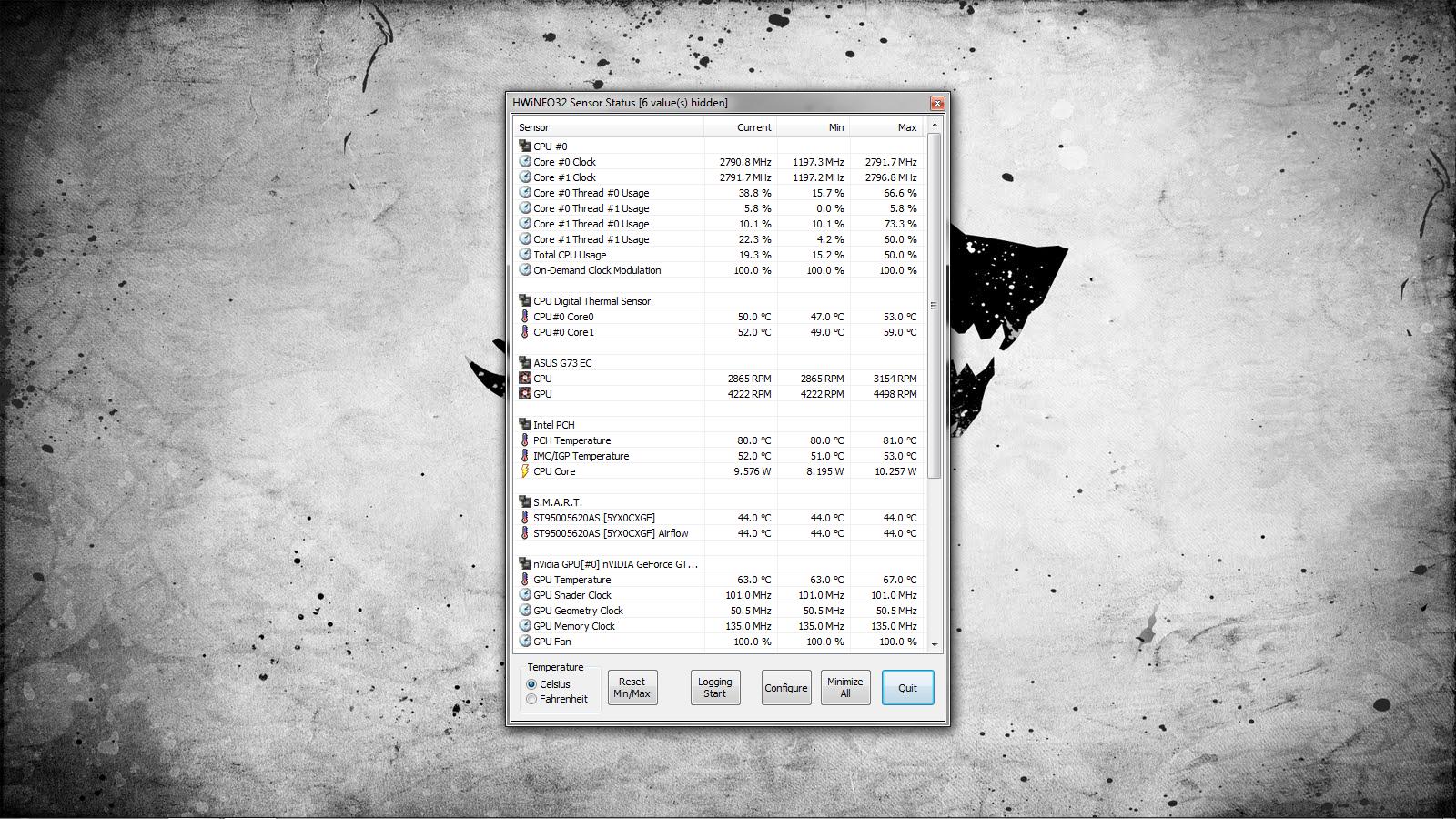1456x819 pixels.
Task: Close the Sensor Status window
Action: (x=937, y=103)
